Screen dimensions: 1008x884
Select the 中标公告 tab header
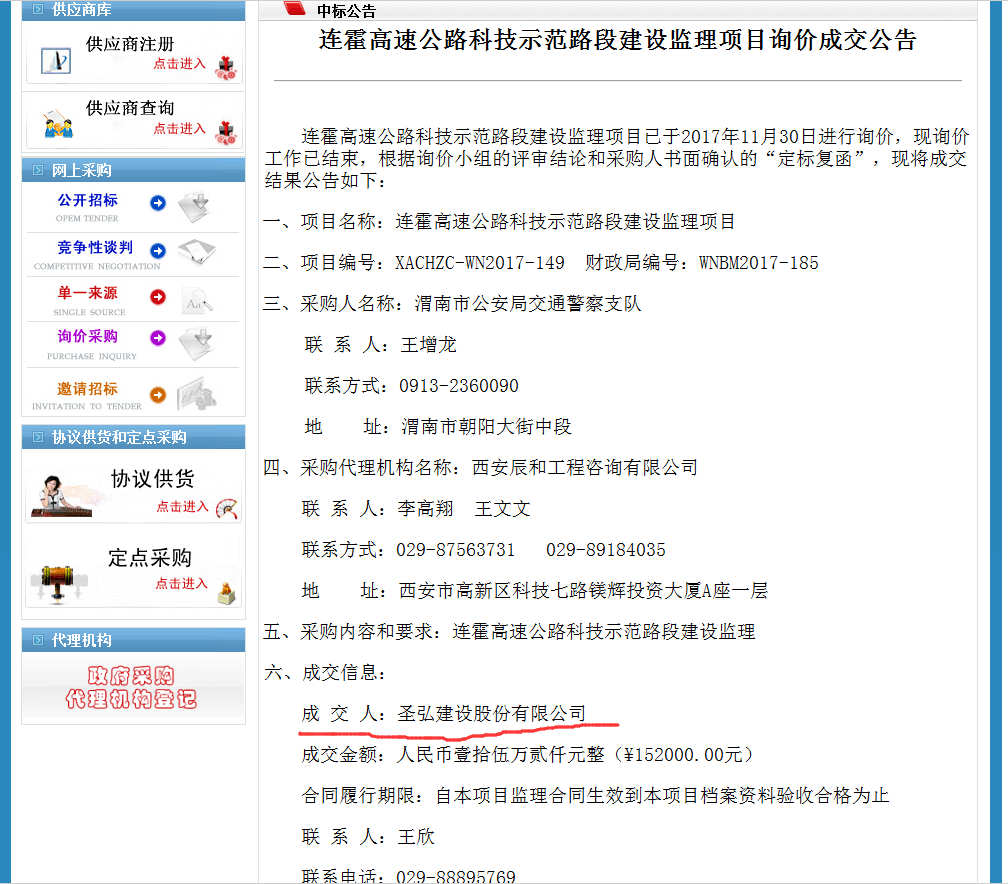[346, 11]
